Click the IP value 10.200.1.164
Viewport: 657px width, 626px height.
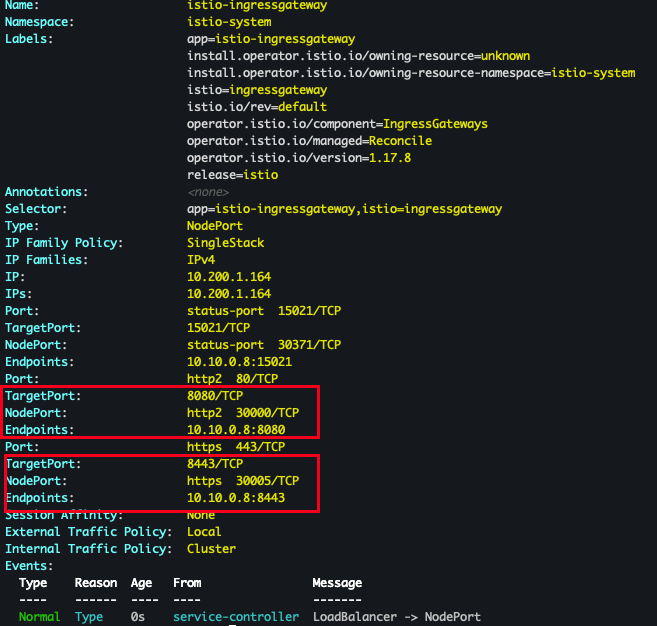(x=229, y=277)
